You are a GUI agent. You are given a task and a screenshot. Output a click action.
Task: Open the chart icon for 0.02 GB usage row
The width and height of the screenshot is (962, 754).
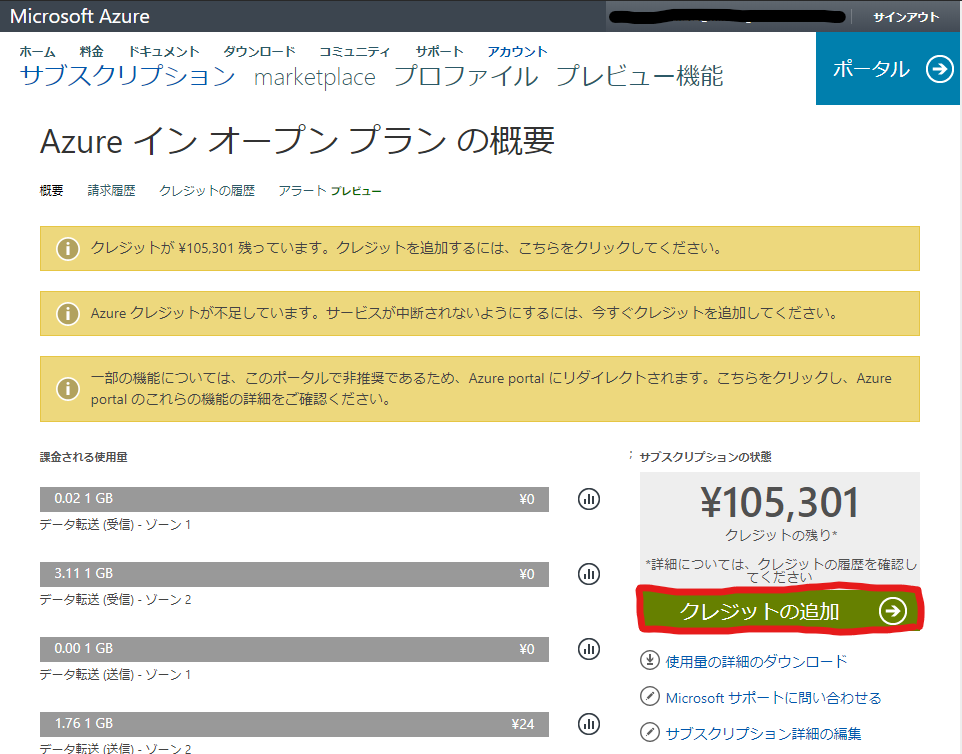tap(589, 499)
